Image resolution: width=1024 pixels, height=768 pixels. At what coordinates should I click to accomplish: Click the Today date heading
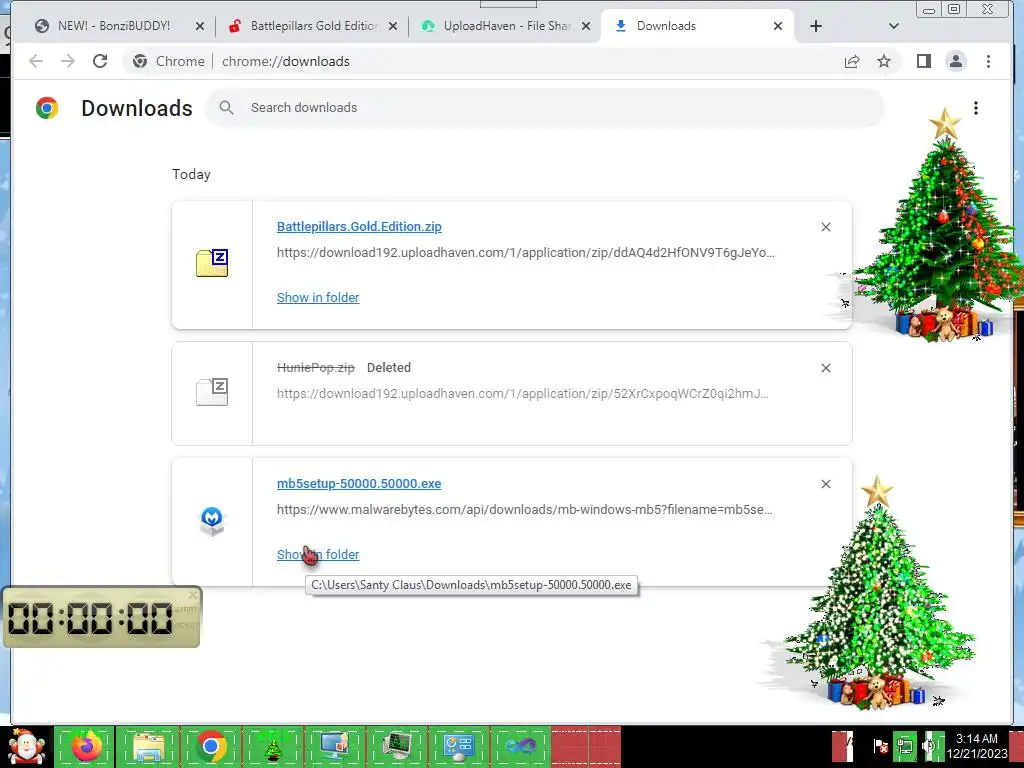191,174
